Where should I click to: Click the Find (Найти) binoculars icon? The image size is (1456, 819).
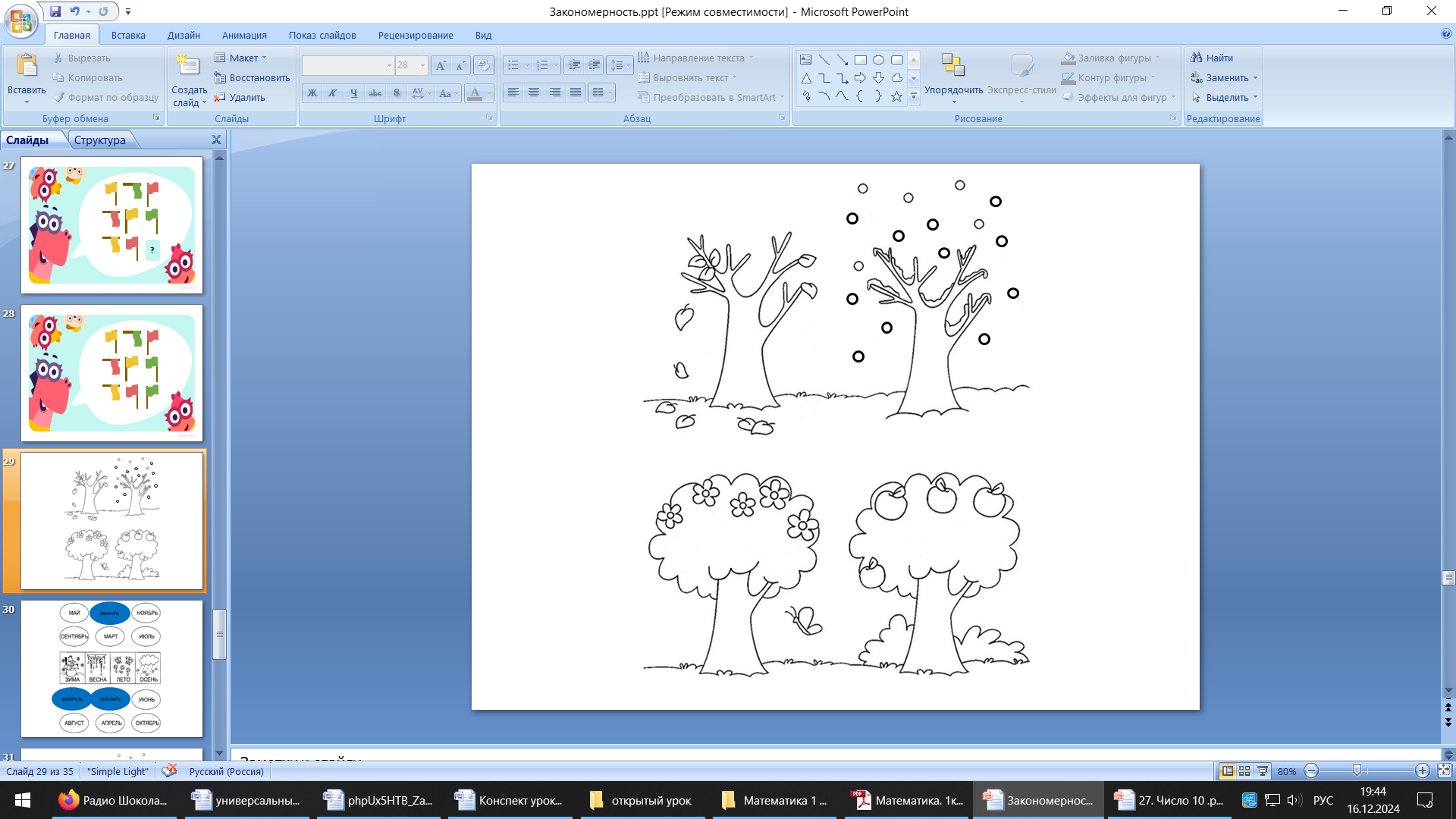(1197, 58)
